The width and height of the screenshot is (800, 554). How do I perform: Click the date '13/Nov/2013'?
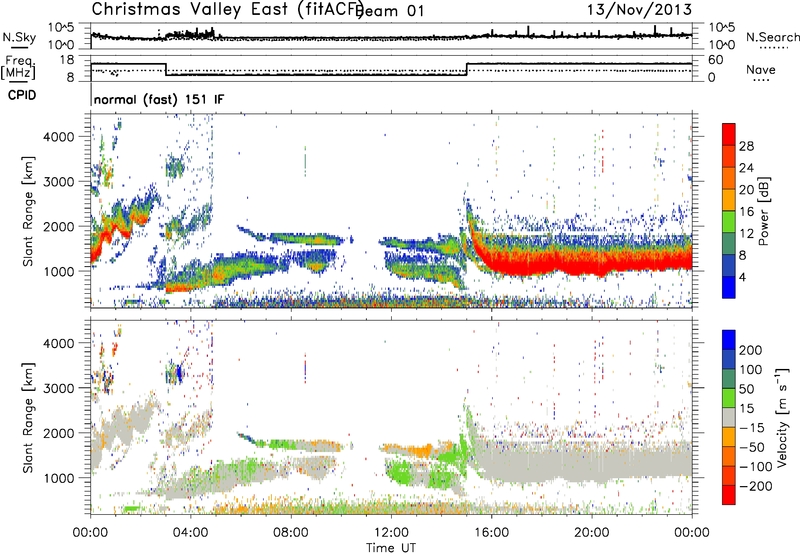click(639, 10)
